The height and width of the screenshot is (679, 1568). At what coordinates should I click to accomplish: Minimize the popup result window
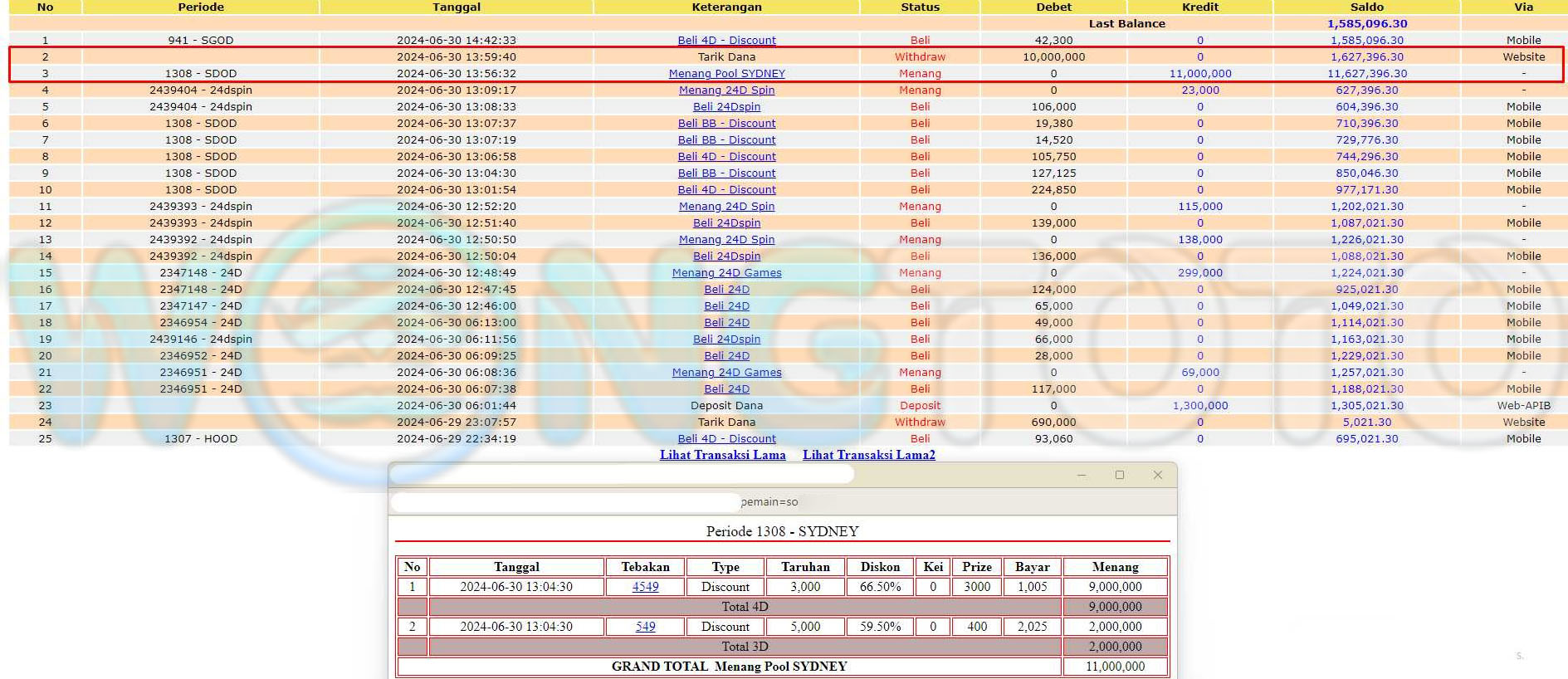(x=1081, y=475)
